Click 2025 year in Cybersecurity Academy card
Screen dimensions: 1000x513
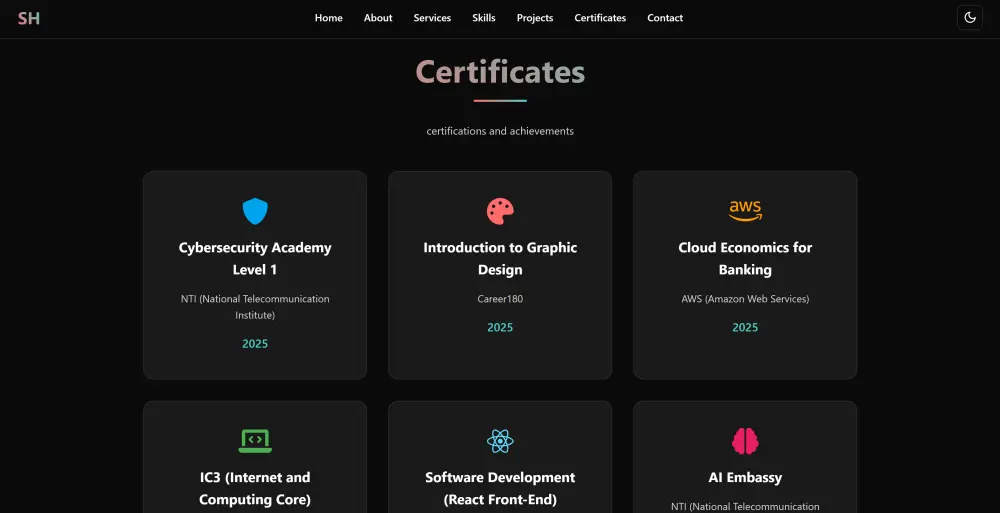coord(255,343)
